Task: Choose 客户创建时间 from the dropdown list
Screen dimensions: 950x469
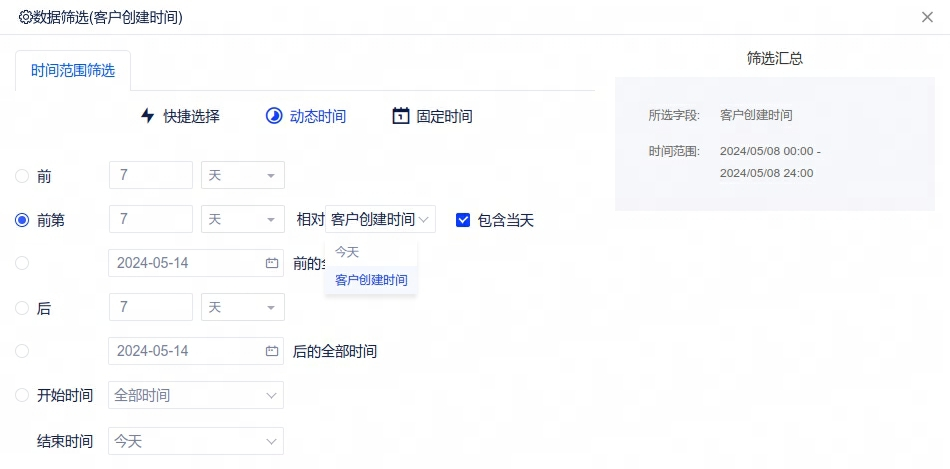Action: coord(371,280)
